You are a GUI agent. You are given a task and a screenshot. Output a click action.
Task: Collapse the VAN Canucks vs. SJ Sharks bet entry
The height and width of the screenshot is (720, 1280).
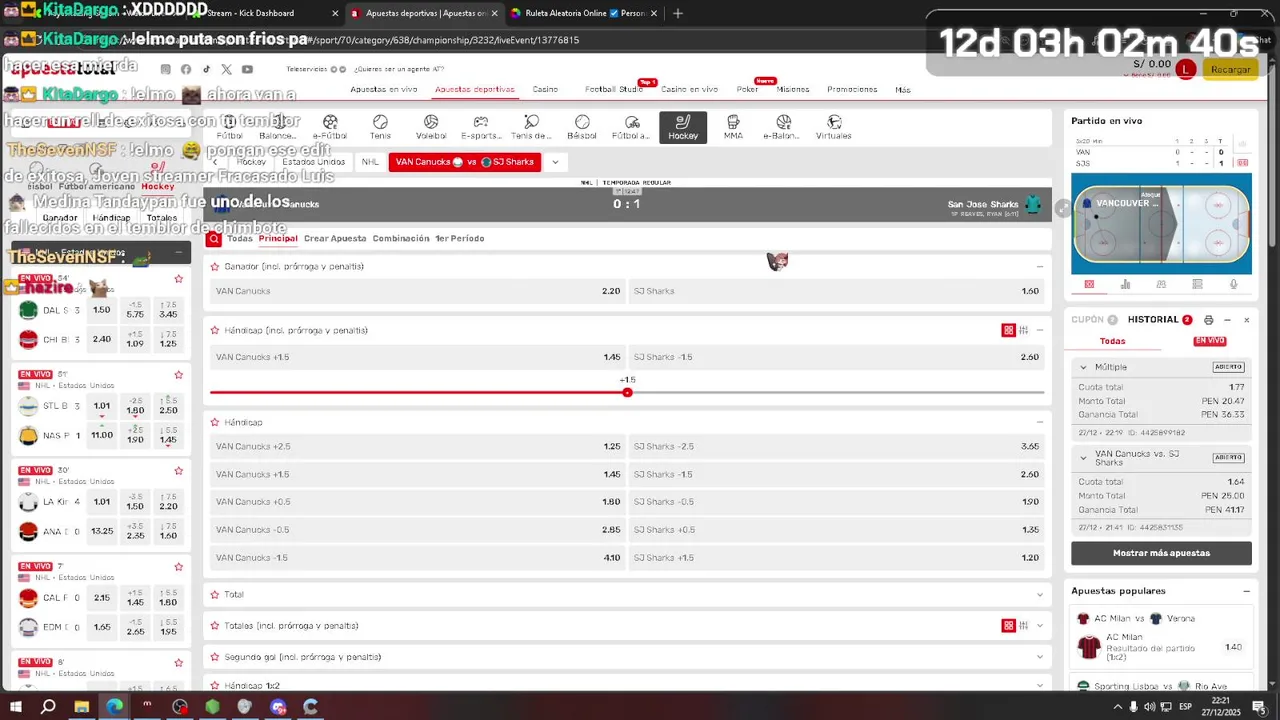click(1083, 458)
